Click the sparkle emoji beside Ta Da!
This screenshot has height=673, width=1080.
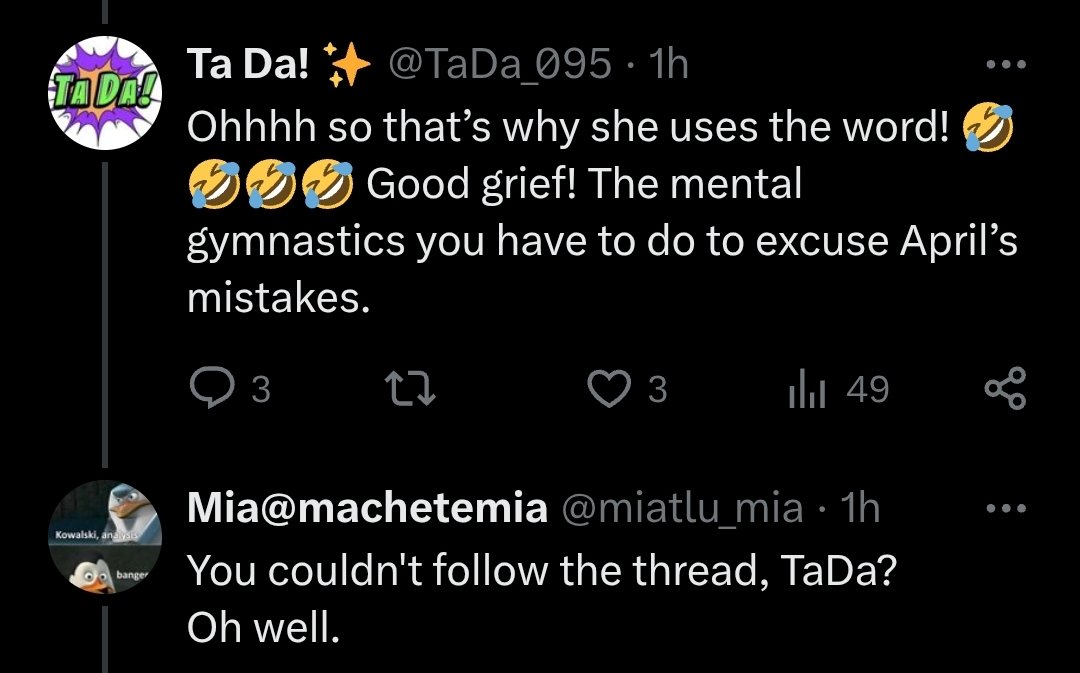point(347,64)
